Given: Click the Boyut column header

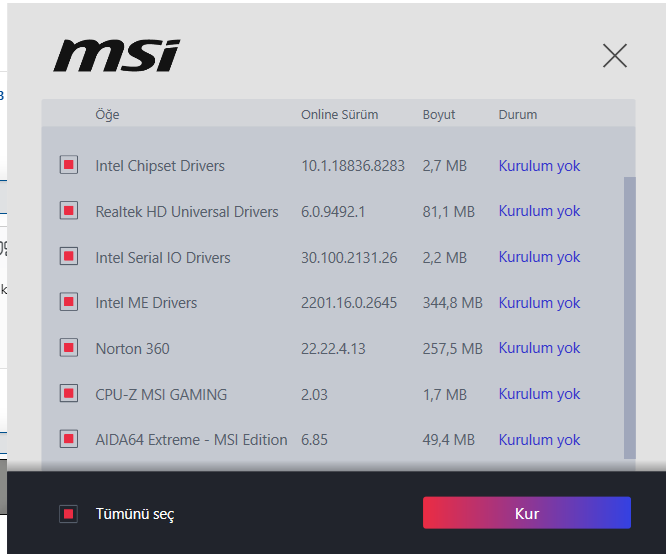Looking at the screenshot, I should point(439,115).
